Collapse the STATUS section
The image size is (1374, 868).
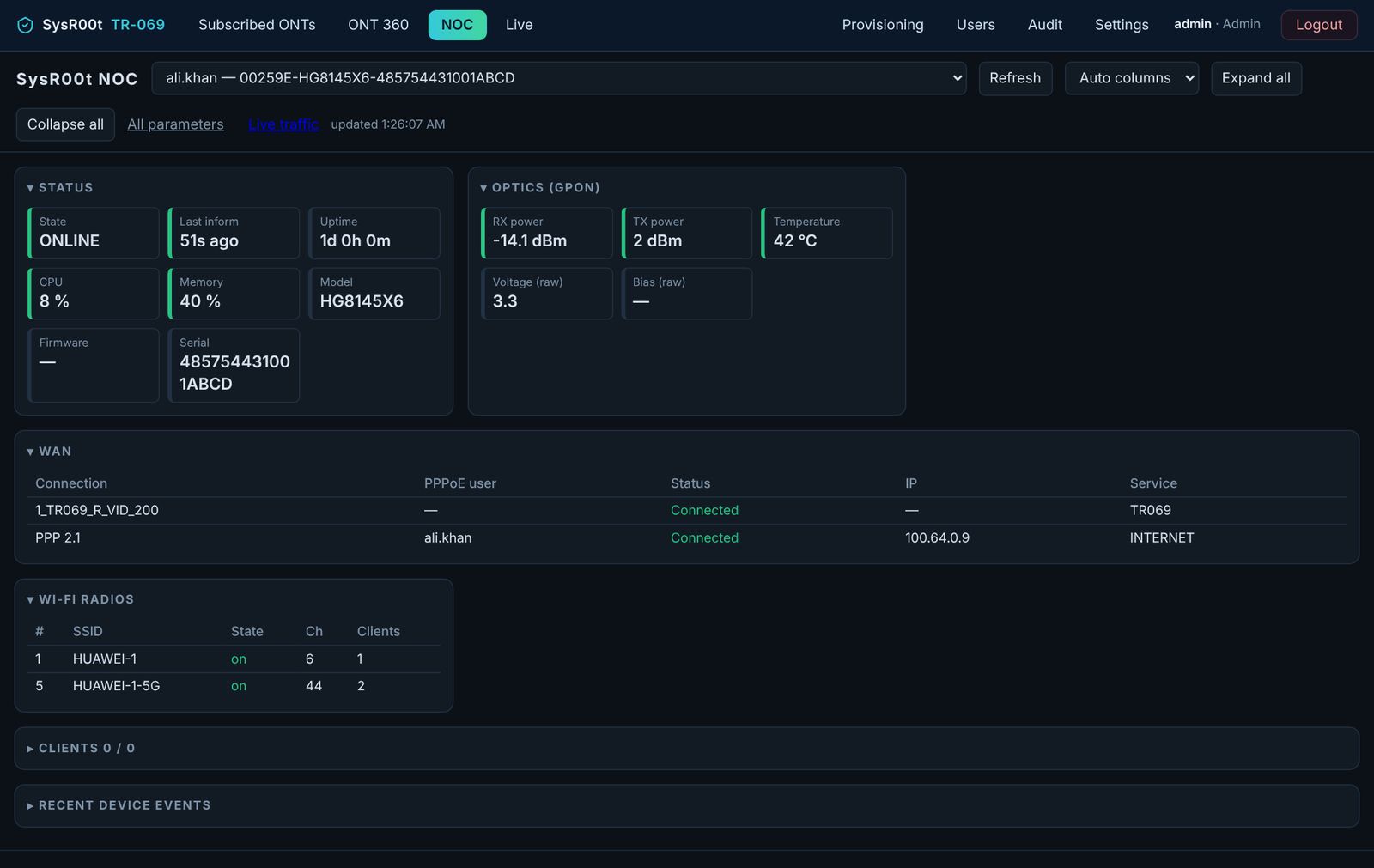point(60,187)
